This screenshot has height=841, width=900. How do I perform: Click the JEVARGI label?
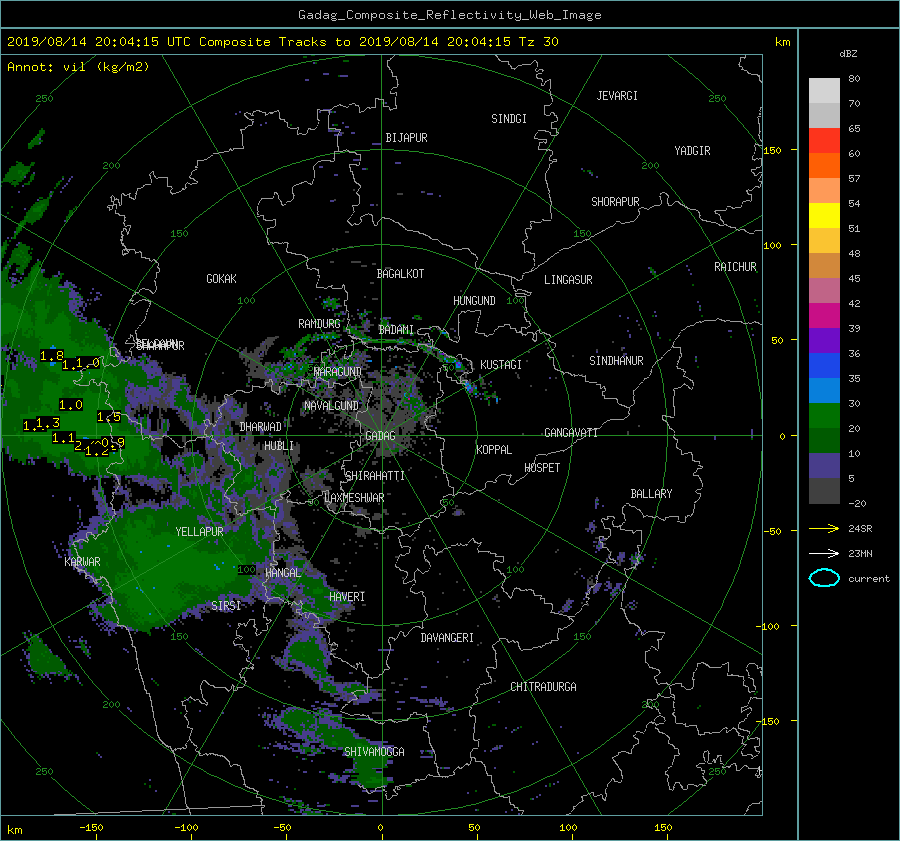click(x=617, y=96)
